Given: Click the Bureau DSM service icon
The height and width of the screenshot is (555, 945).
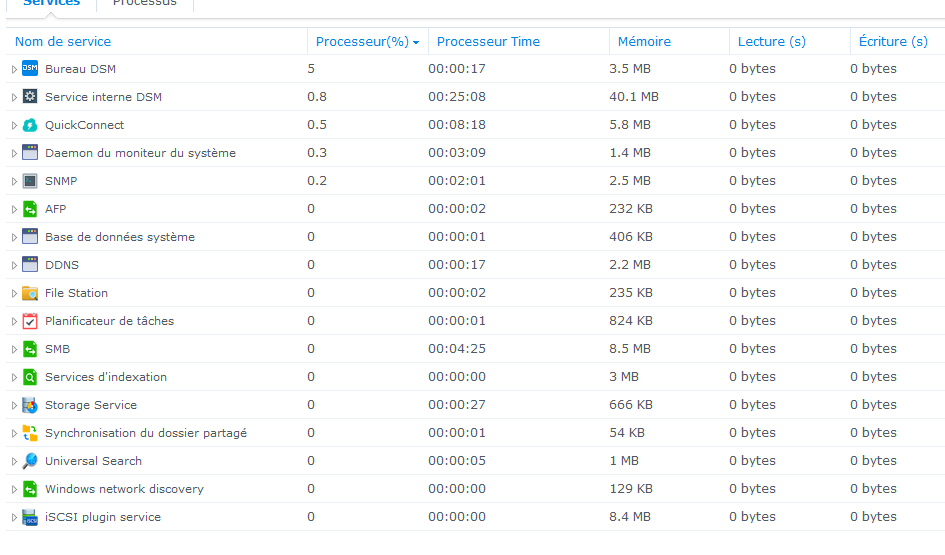Looking at the screenshot, I should point(30,69).
